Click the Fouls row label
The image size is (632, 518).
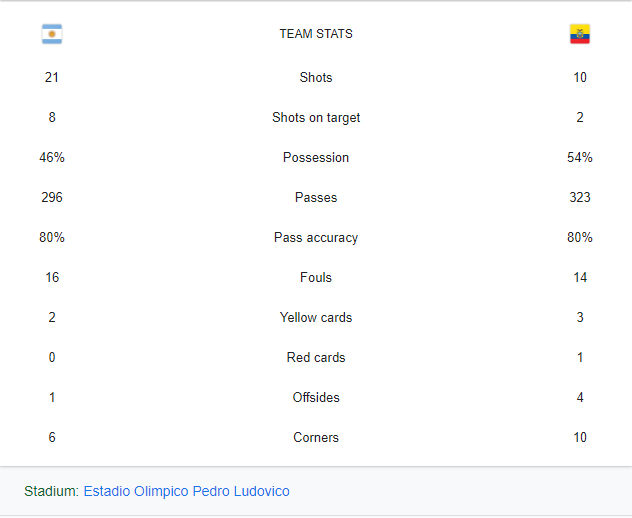pyautogui.click(x=316, y=277)
